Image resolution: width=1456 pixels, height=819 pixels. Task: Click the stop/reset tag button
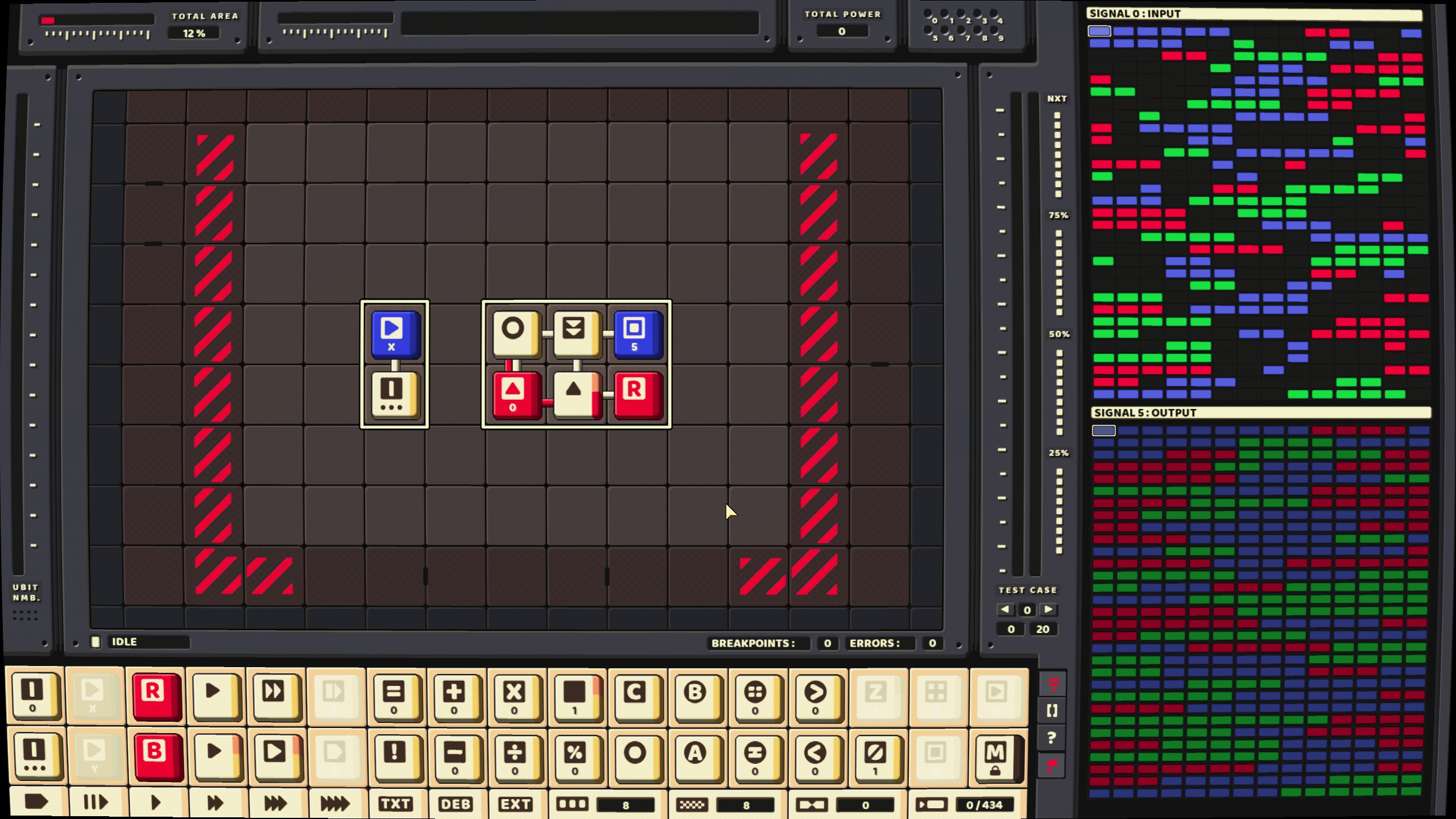36,803
